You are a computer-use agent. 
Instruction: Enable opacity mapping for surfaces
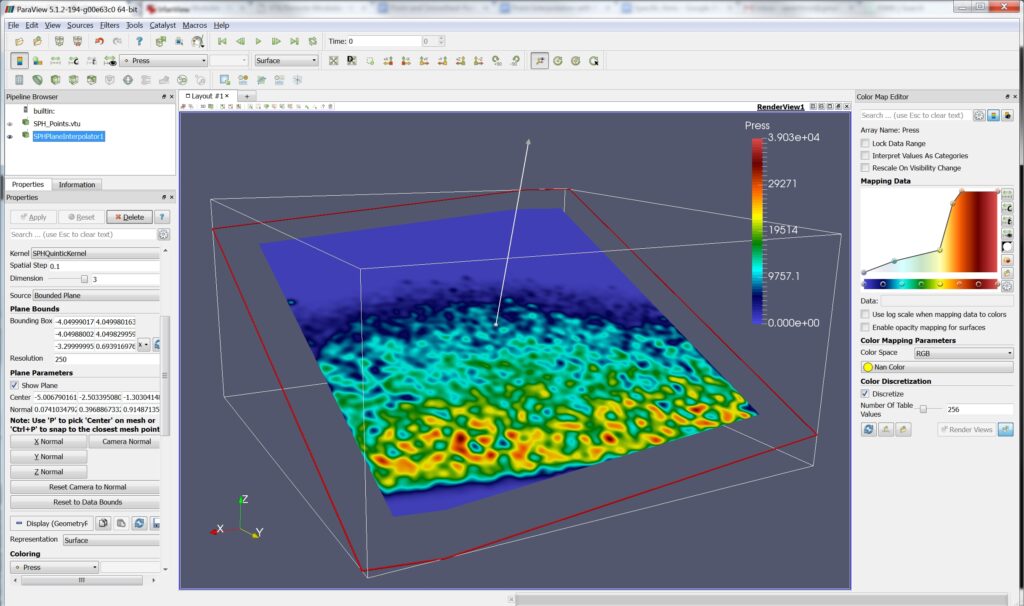(x=865, y=328)
